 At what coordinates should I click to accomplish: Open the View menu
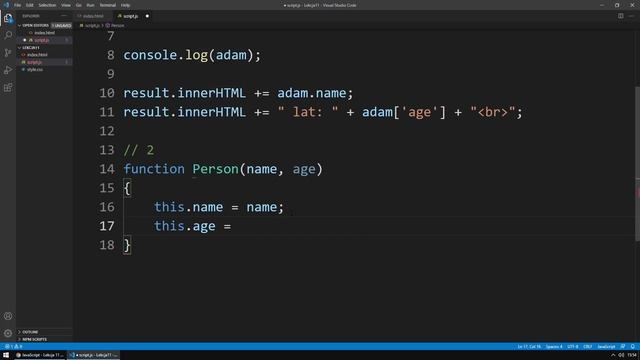pos(66,5)
